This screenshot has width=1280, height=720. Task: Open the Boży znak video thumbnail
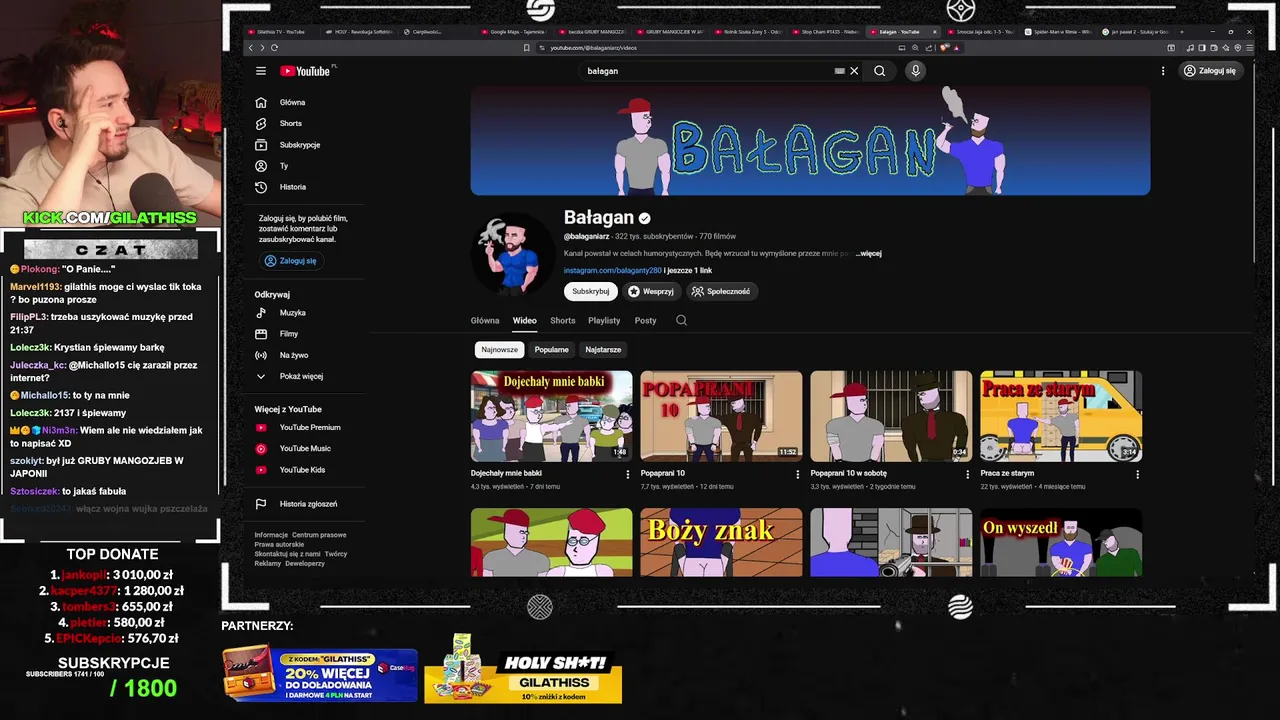721,542
